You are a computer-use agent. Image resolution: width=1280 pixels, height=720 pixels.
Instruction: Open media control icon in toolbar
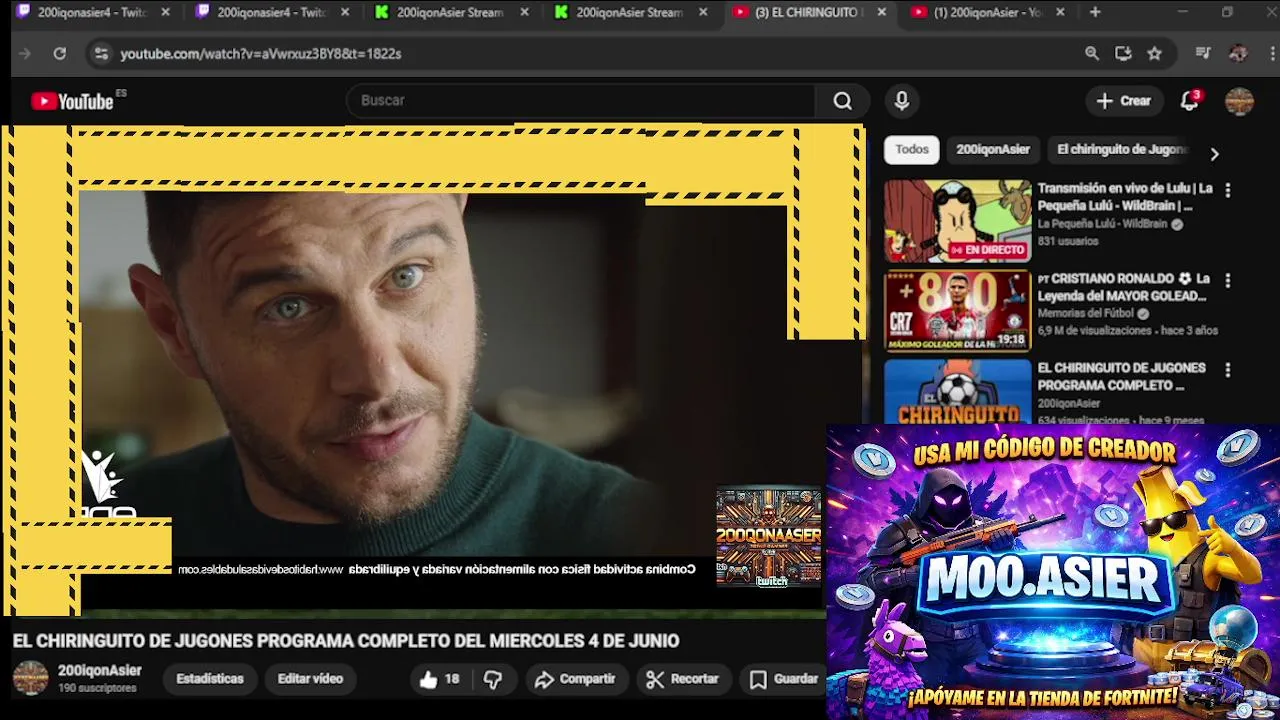click(1203, 53)
